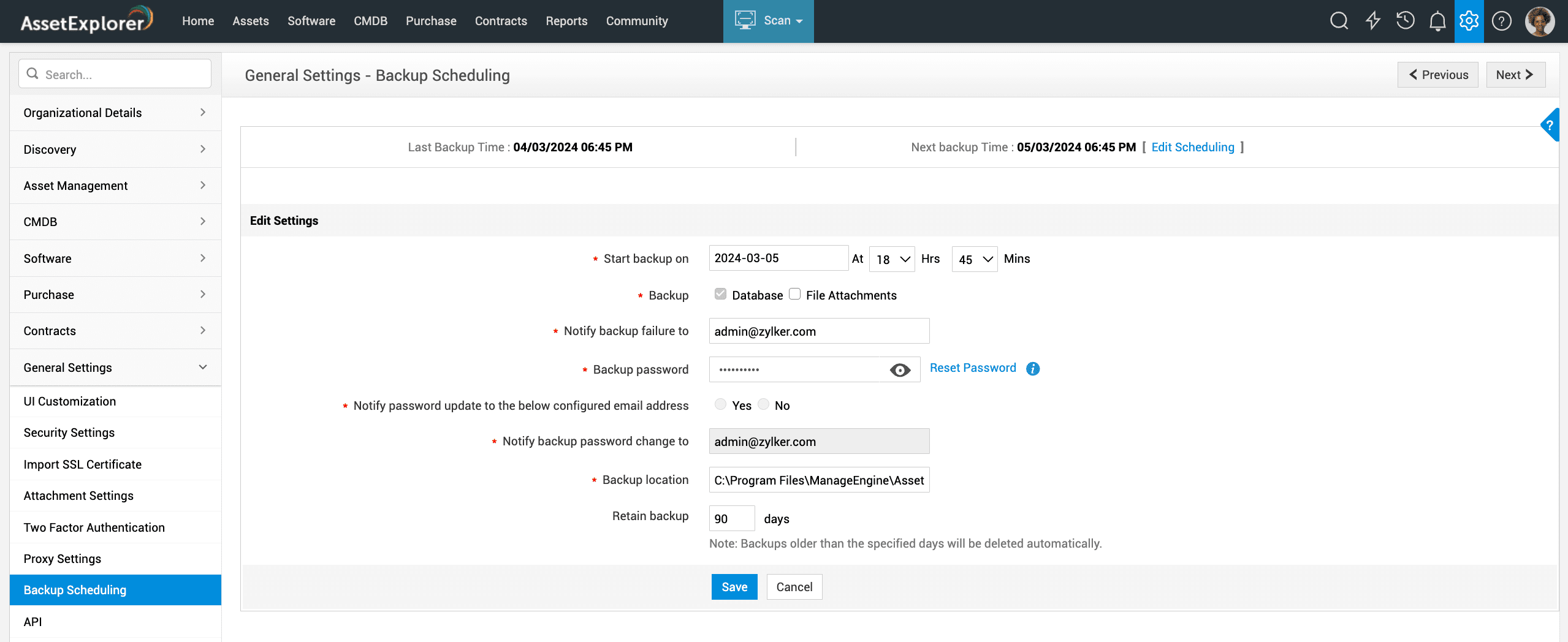Click the quick actions lightning icon
Screen dimensions: 1568x642
click(1372, 21)
